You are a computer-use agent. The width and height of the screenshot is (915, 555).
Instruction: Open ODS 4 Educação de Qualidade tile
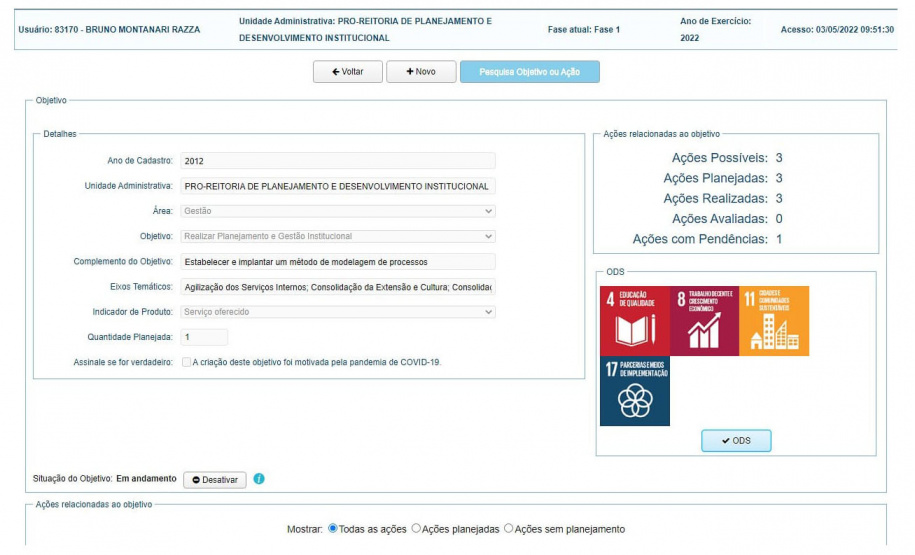[x=634, y=321]
